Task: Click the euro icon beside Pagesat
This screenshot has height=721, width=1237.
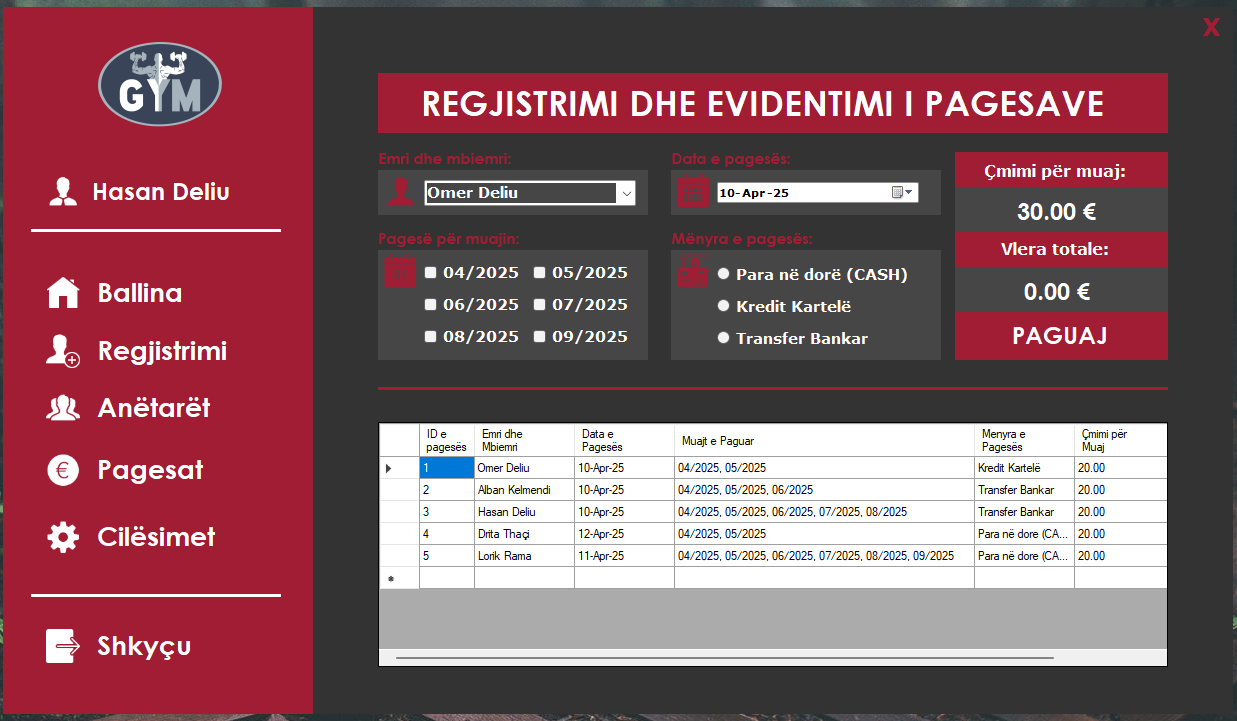Action: pyautogui.click(x=63, y=470)
